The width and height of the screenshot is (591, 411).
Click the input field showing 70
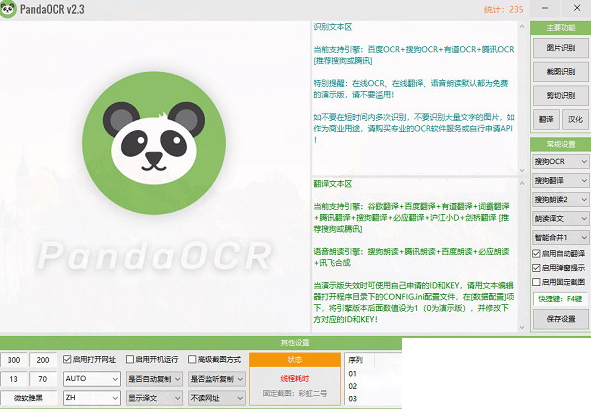click(x=43, y=379)
